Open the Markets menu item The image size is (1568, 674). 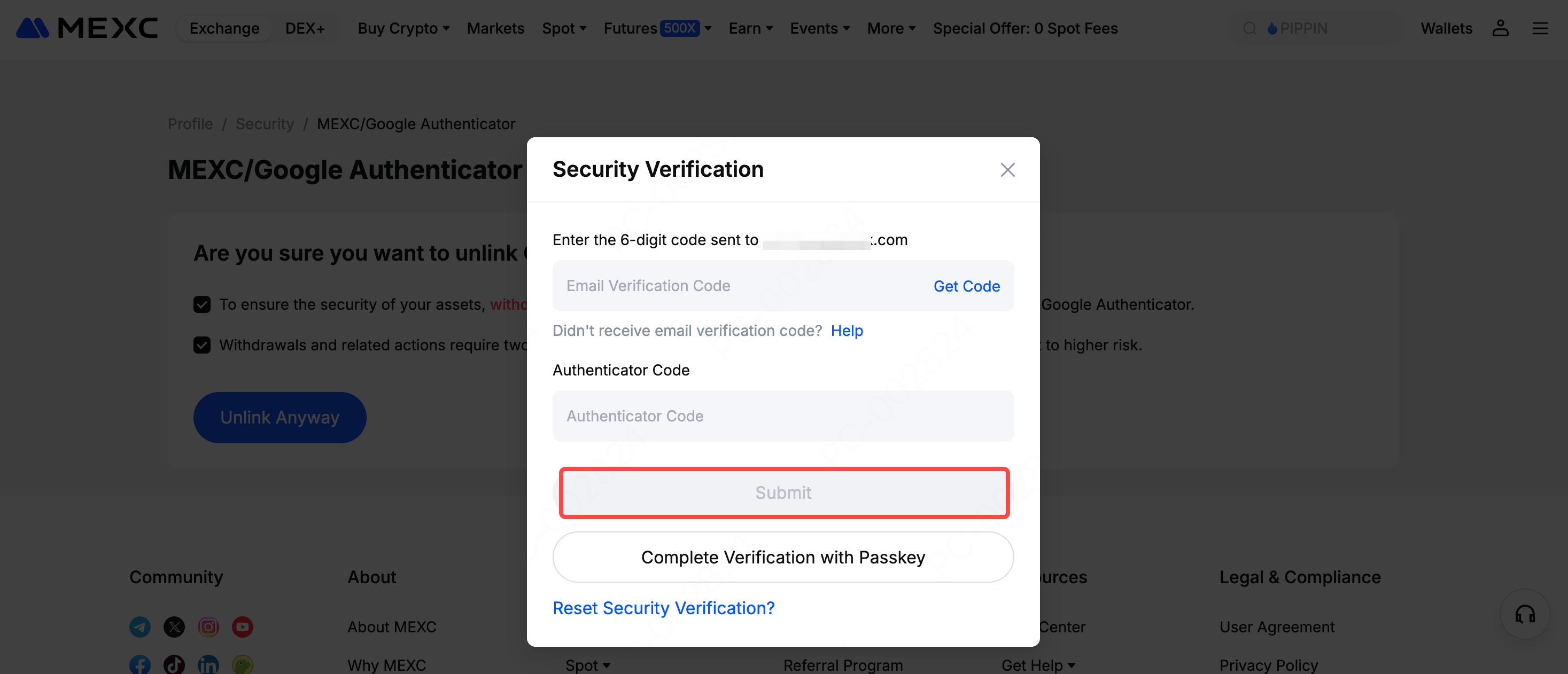[x=495, y=29]
